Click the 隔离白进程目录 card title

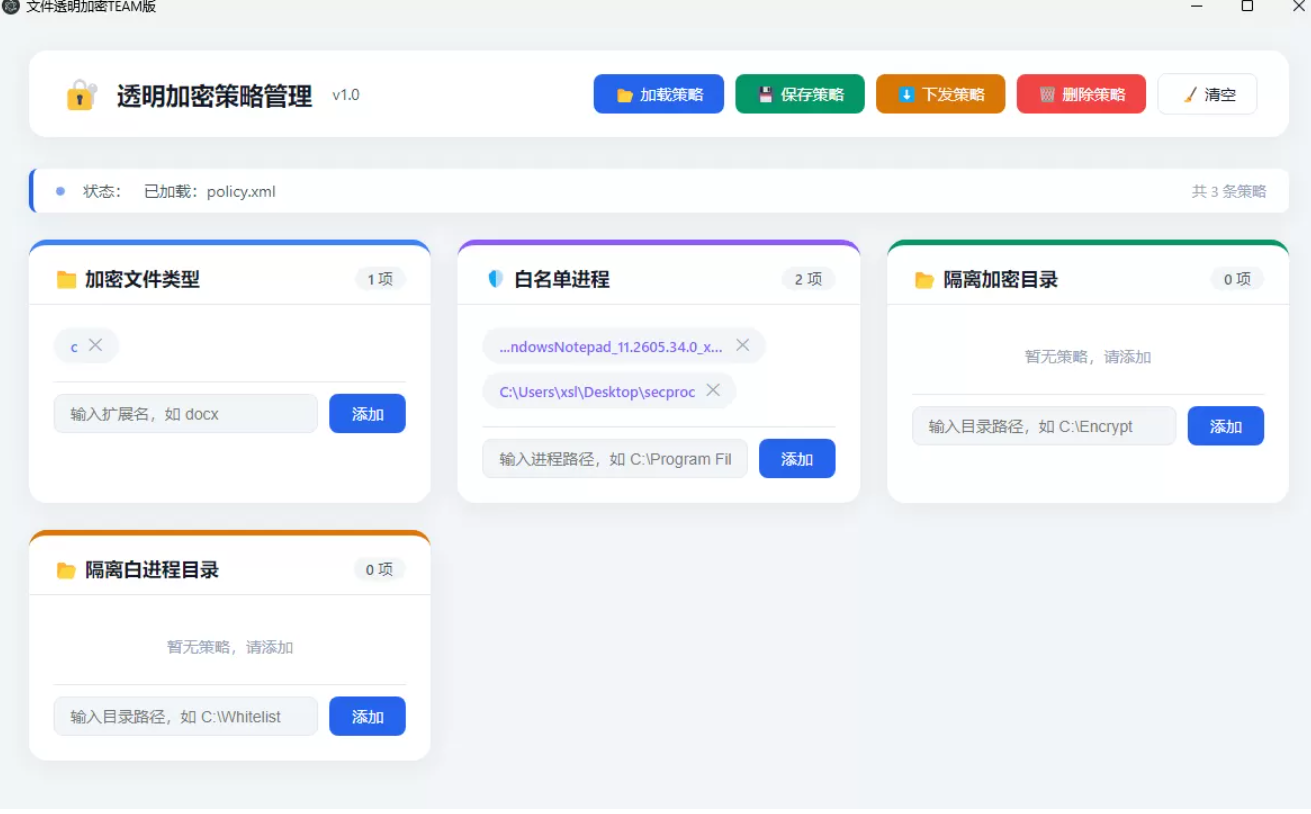(152, 570)
